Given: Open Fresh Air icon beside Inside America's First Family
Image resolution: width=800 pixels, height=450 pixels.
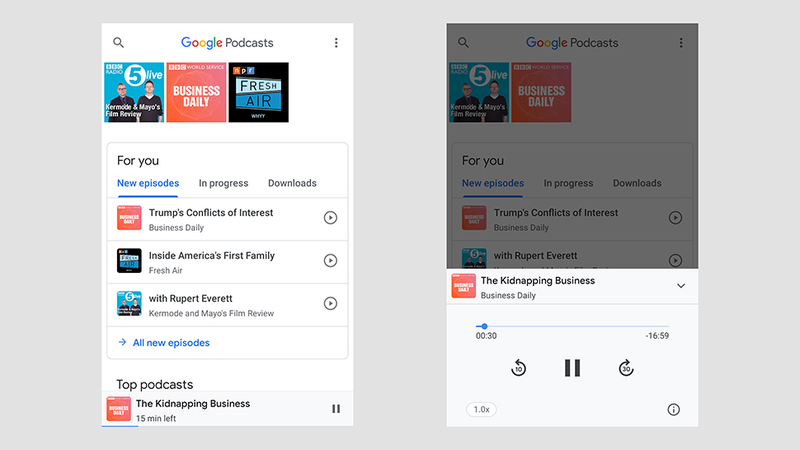Looking at the screenshot, I should coord(129,261).
